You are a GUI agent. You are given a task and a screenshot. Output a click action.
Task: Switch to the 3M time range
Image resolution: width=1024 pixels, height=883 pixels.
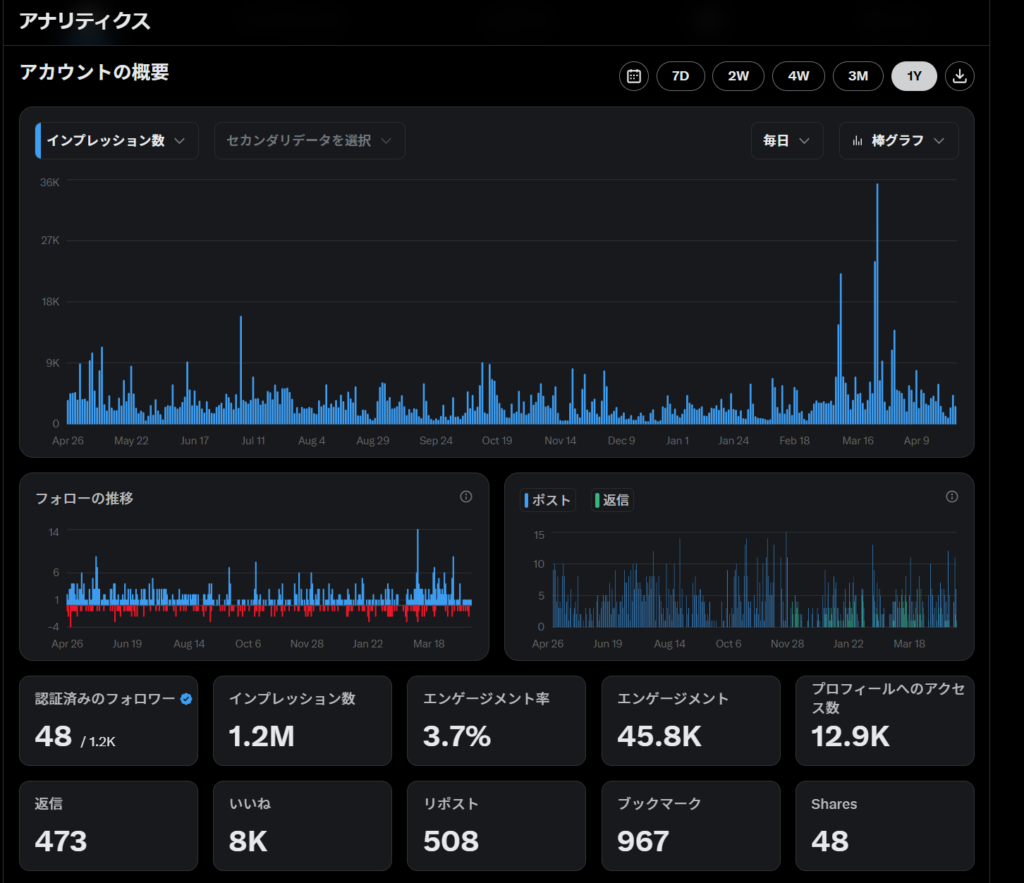pyautogui.click(x=858, y=76)
